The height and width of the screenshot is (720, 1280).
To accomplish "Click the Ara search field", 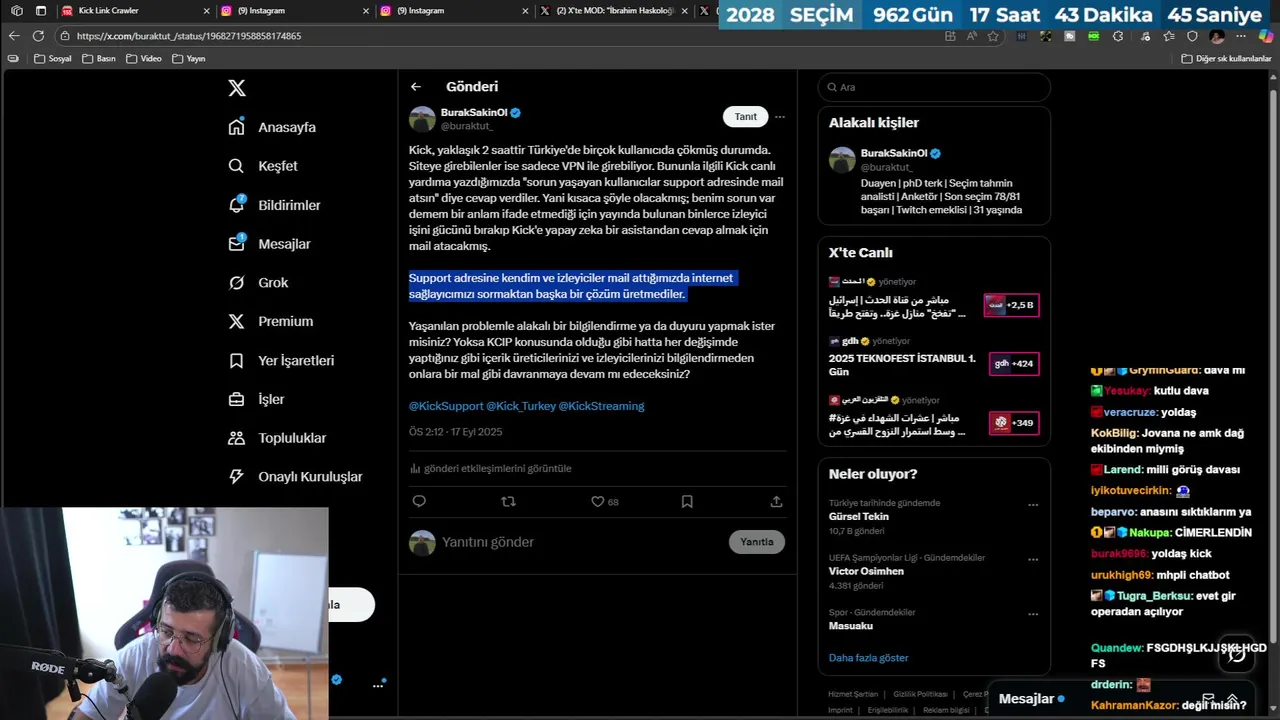I will [x=934, y=87].
